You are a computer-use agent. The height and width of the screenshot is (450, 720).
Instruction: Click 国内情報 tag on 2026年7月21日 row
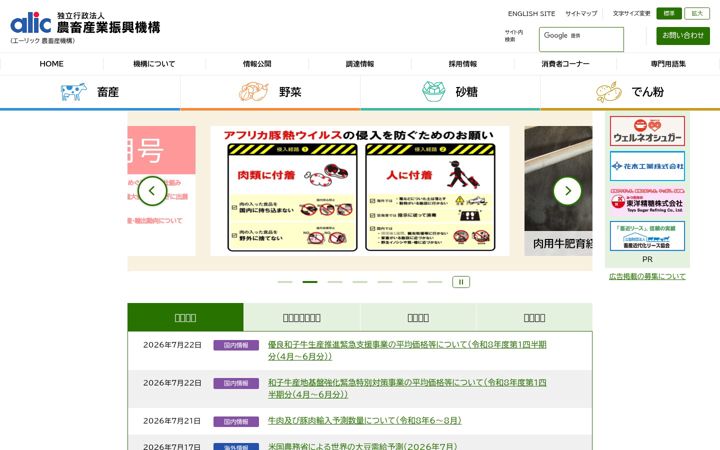click(x=236, y=421)
